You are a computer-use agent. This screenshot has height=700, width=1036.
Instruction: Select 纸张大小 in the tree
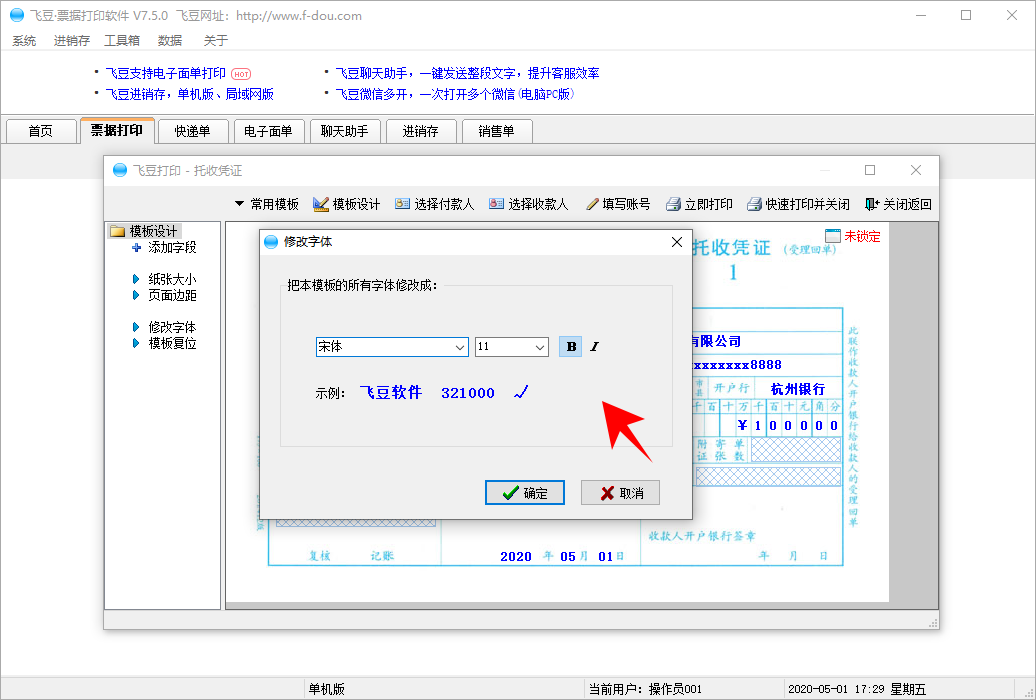172,280
